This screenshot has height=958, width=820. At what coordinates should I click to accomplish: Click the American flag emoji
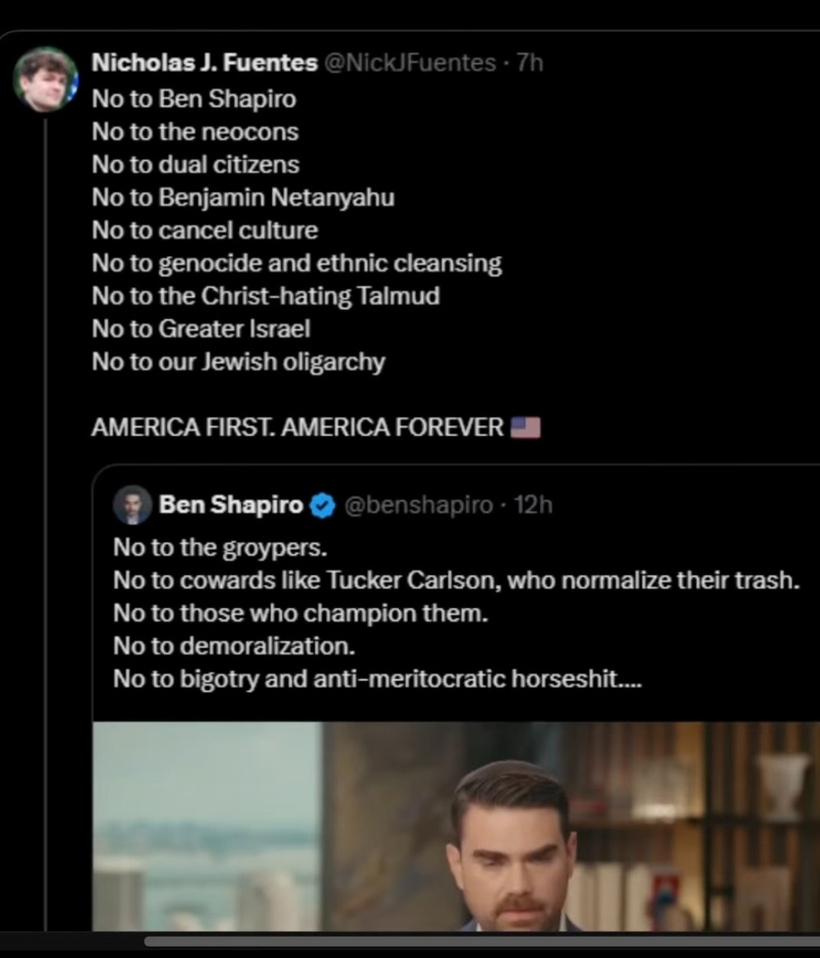coord(525,428)
